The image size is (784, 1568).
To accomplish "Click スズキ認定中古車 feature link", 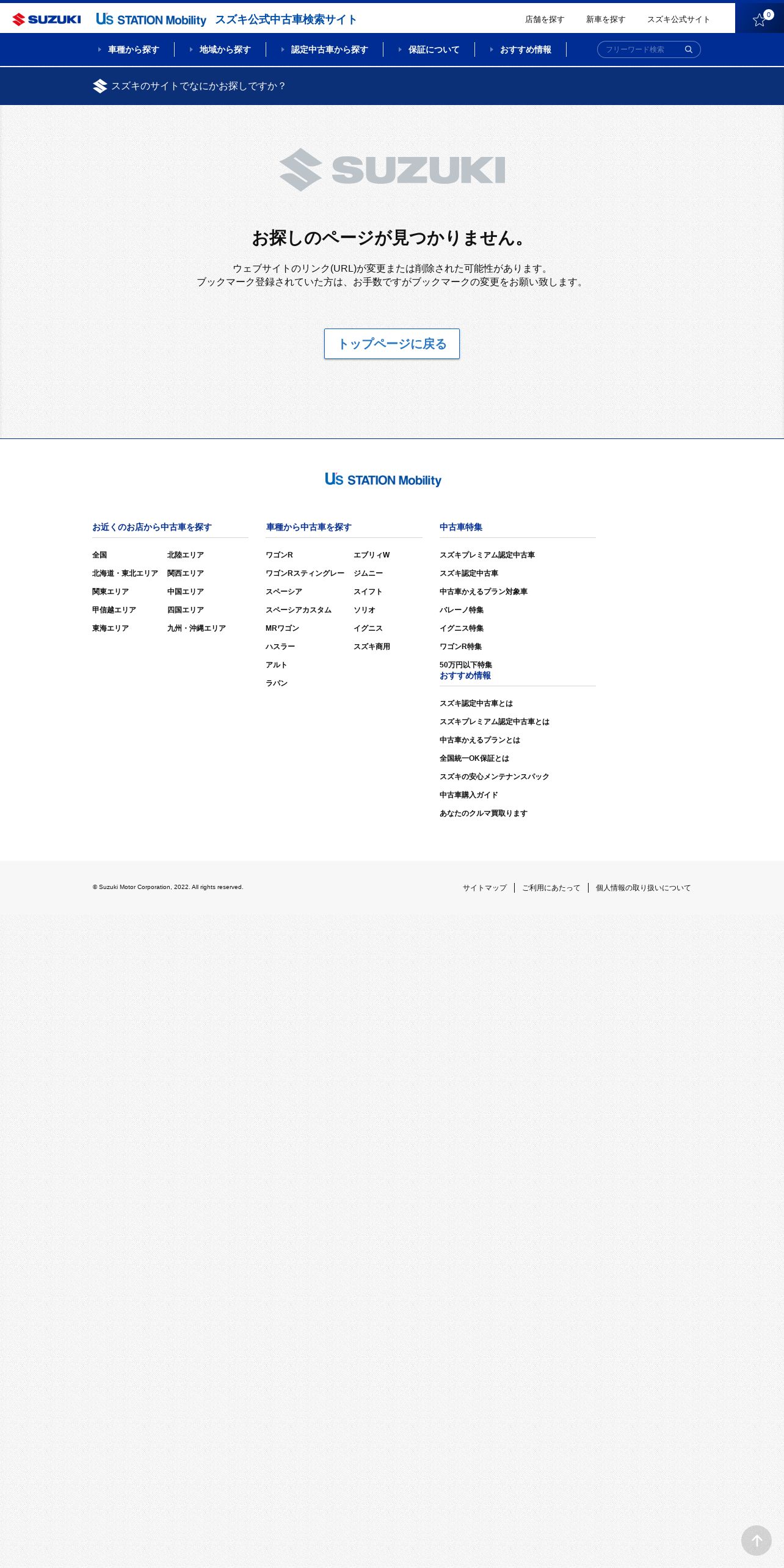I will coord(469,573).
